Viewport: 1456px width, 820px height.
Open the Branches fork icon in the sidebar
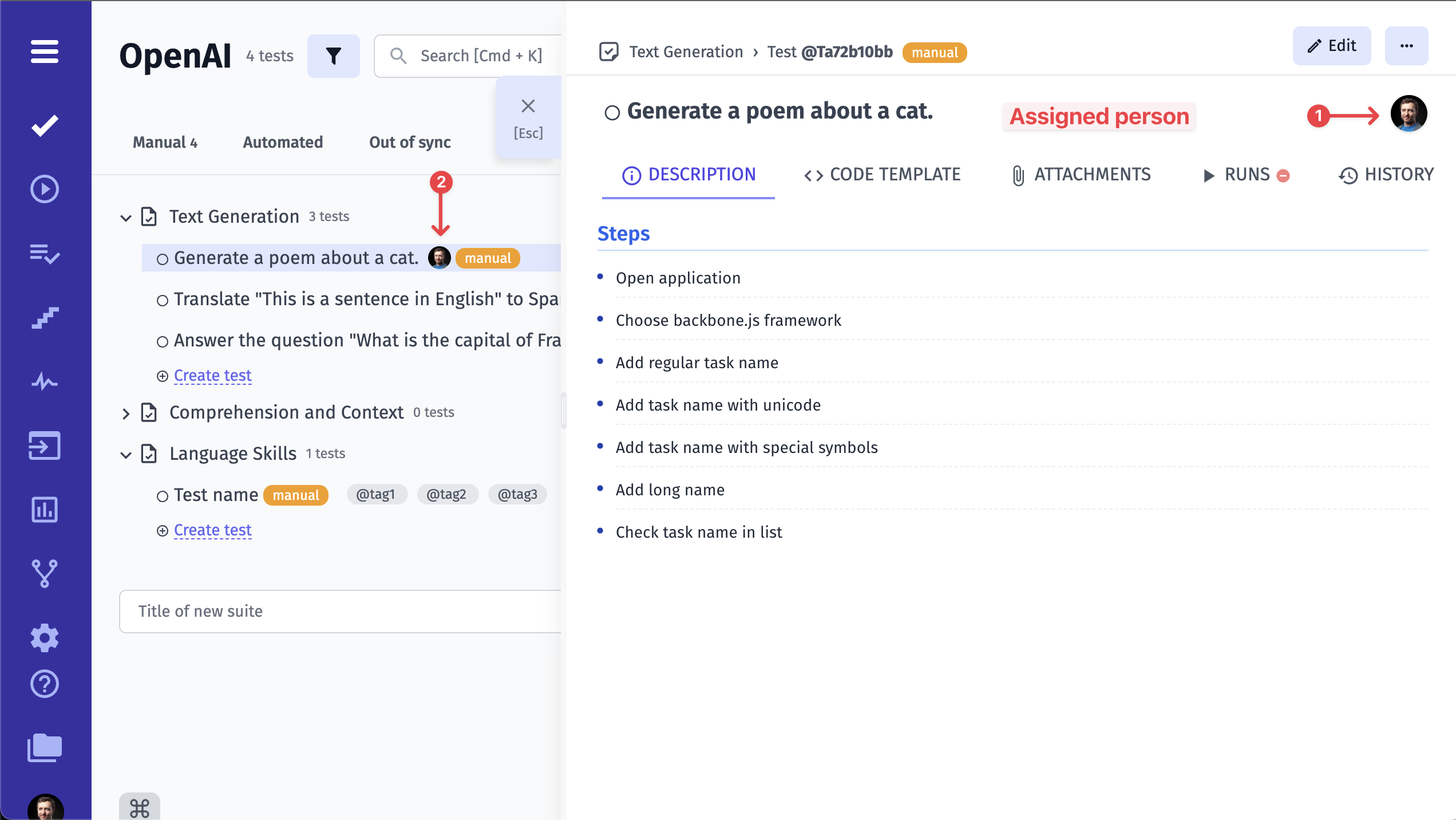pyautogui.click(x=45, y=573)
